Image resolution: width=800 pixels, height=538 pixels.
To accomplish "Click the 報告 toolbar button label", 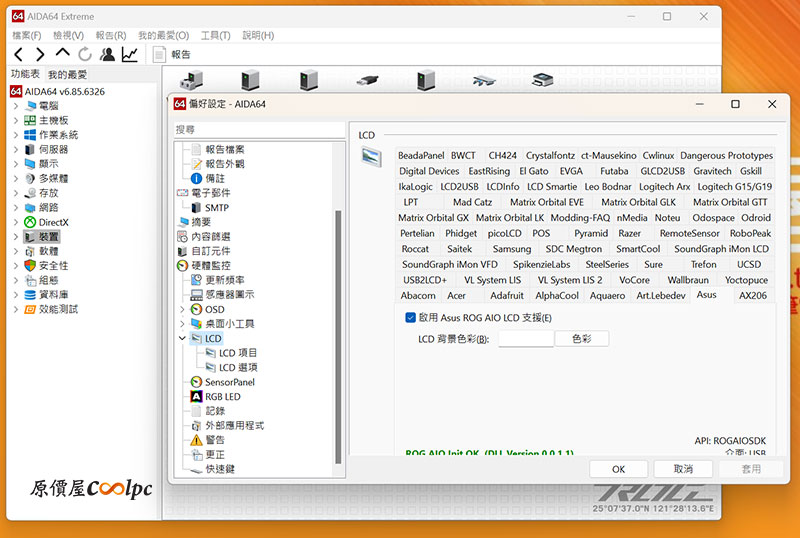I will [x=181, y=55].
